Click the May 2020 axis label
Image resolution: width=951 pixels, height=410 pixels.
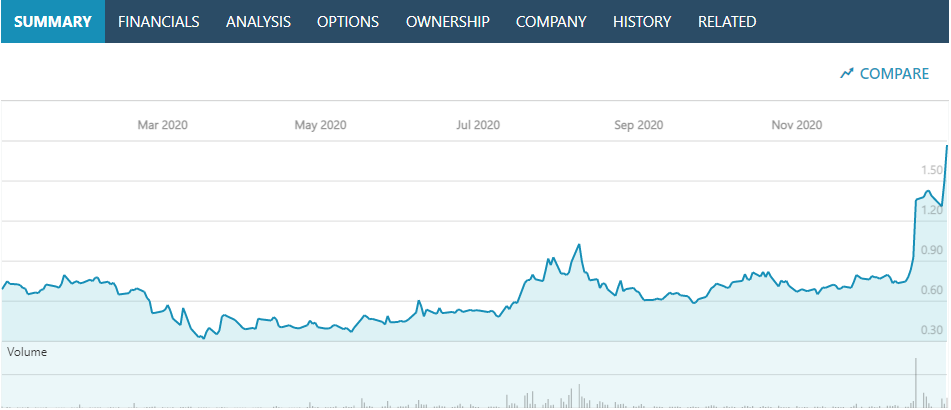[x=320, y=125]
